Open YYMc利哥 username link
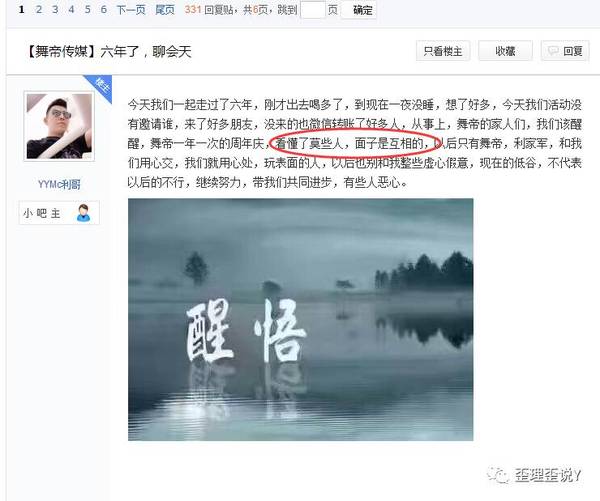The height and width of the screenshot is (501, 600). pos(59,184)
